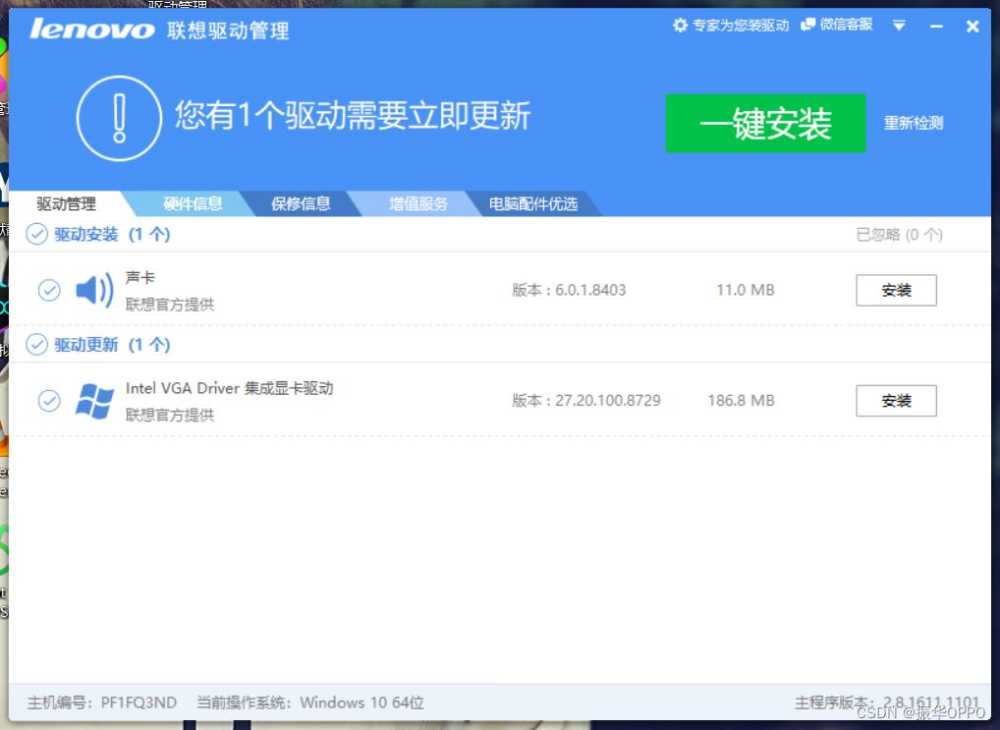Open the 电脑配件优选 tab
The width and height of the screenshot is (1000, 730).
coord(532,203)
